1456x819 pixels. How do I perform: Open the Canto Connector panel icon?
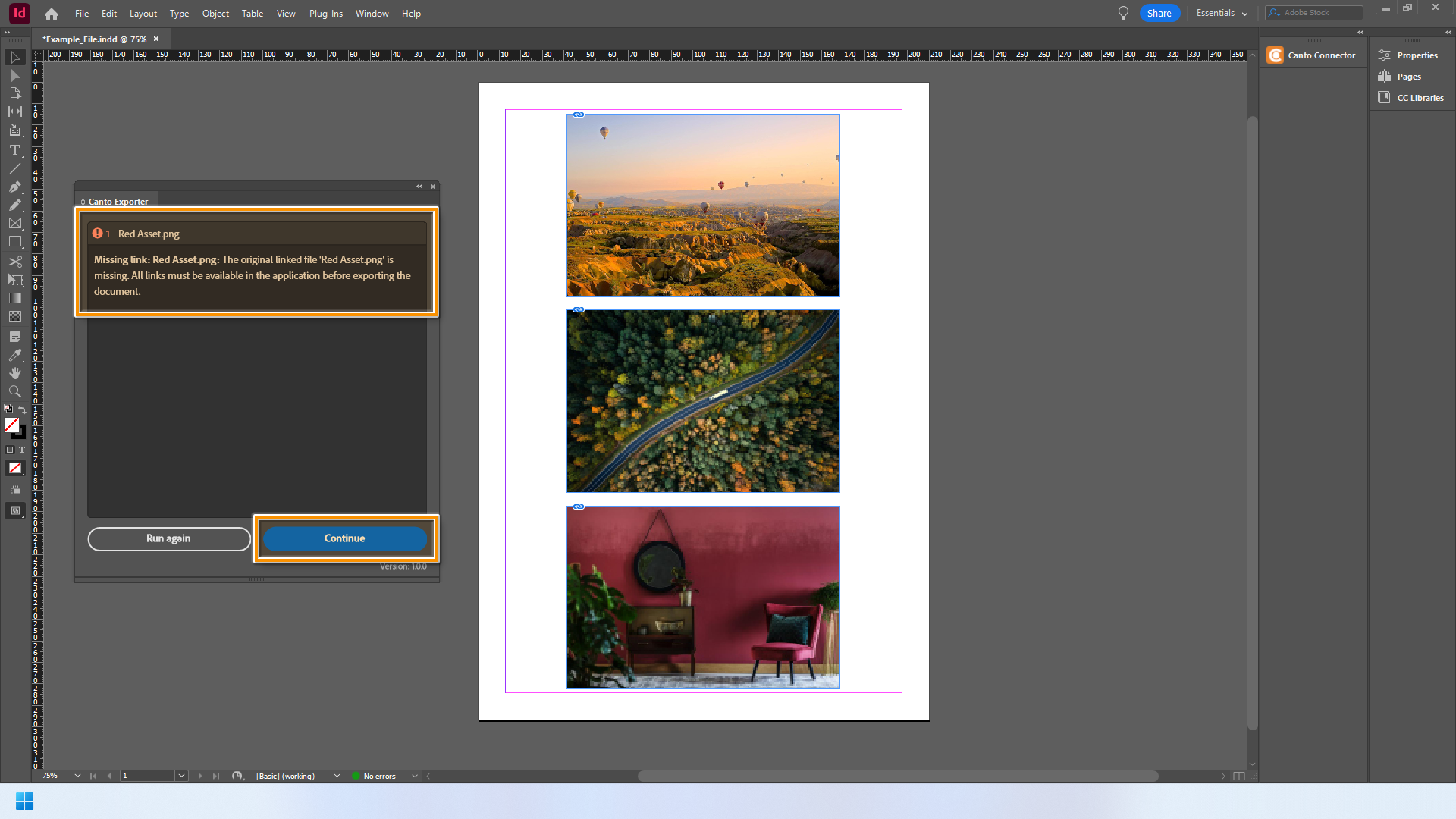coord(1275,55)
